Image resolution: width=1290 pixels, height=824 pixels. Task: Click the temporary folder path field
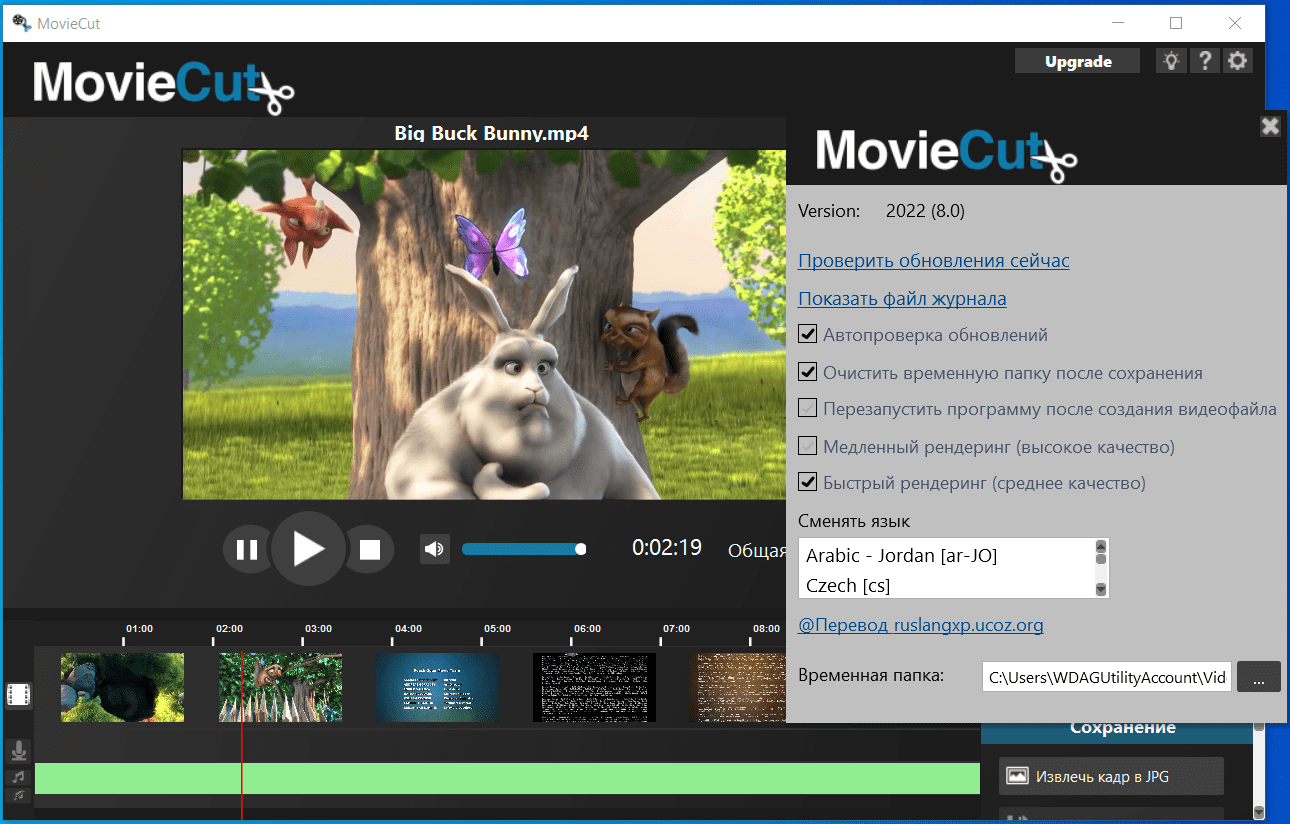point(1107,677)
